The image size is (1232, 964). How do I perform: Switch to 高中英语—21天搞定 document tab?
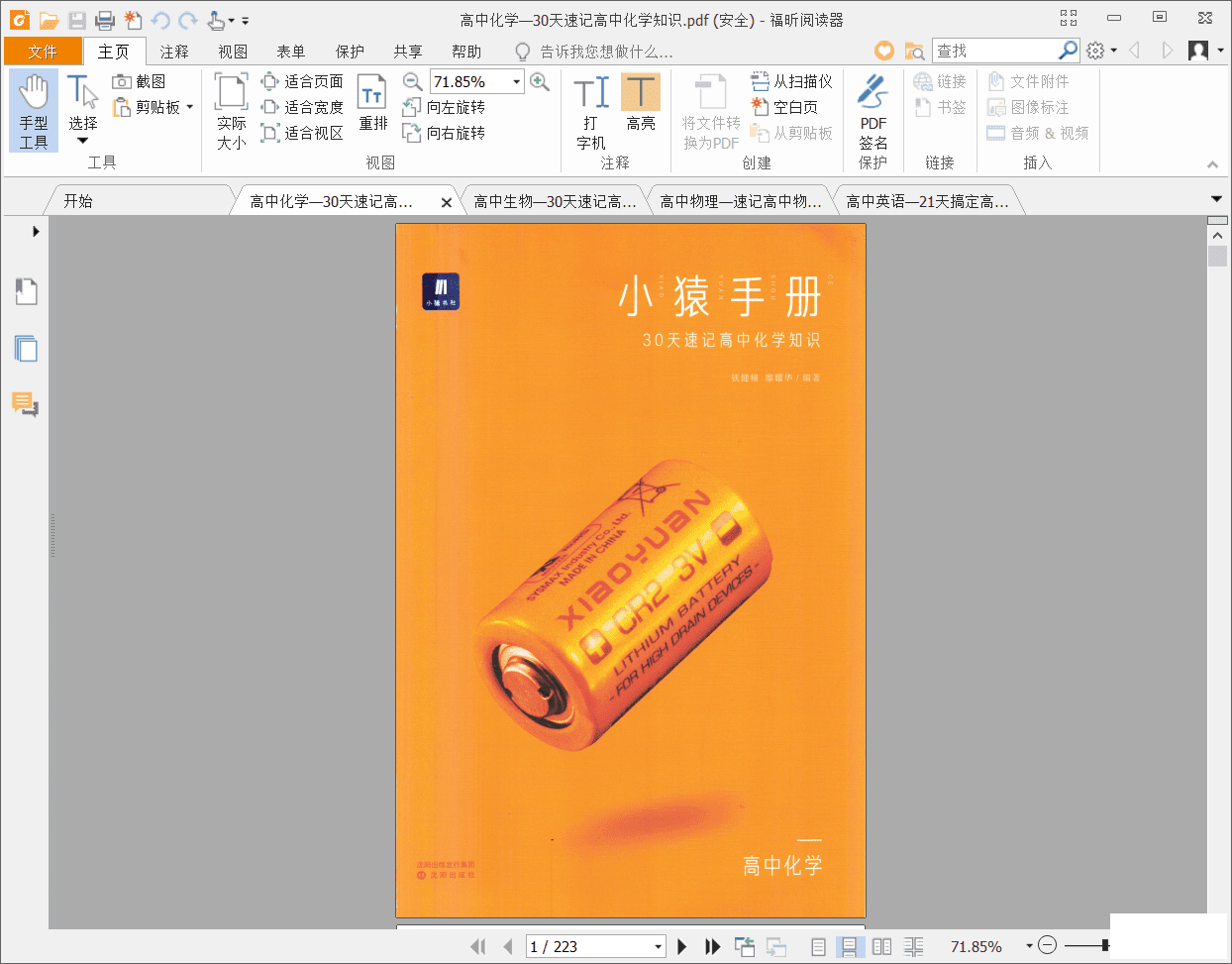(927, 201)
